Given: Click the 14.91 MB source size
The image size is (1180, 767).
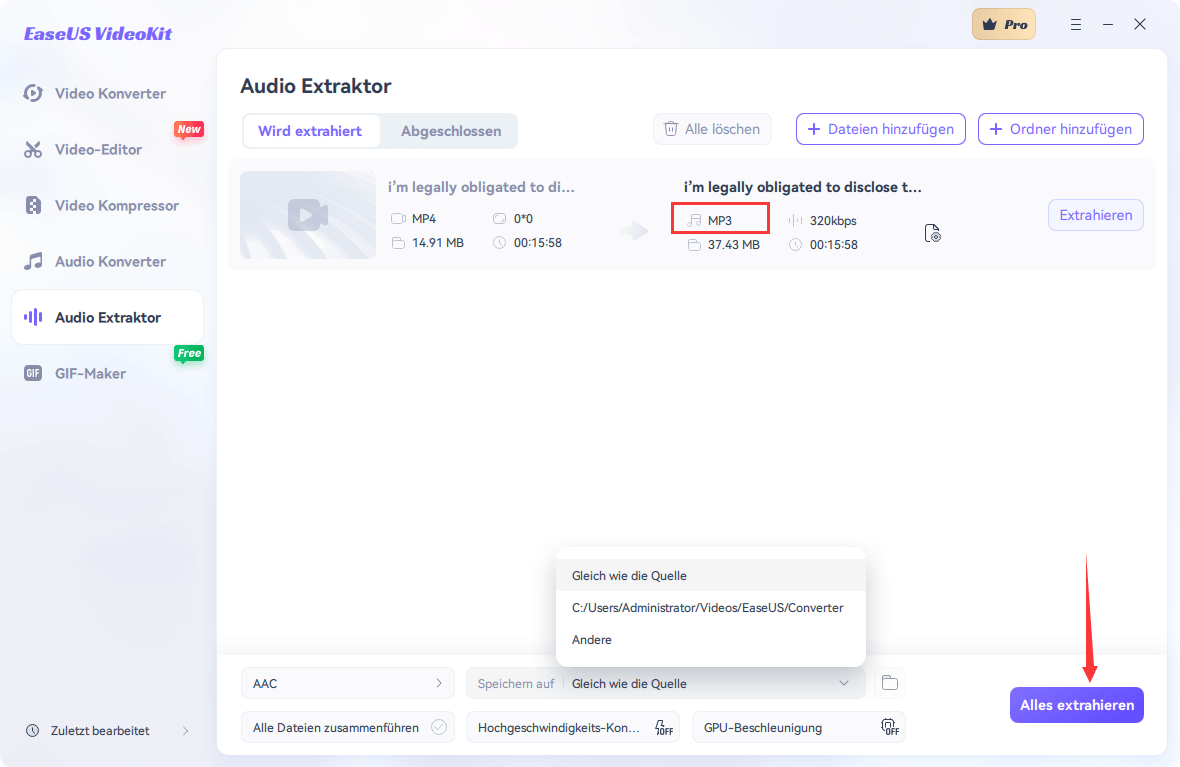Looking at the screenshot, I should pyautogui.click(x=438, y=242).
